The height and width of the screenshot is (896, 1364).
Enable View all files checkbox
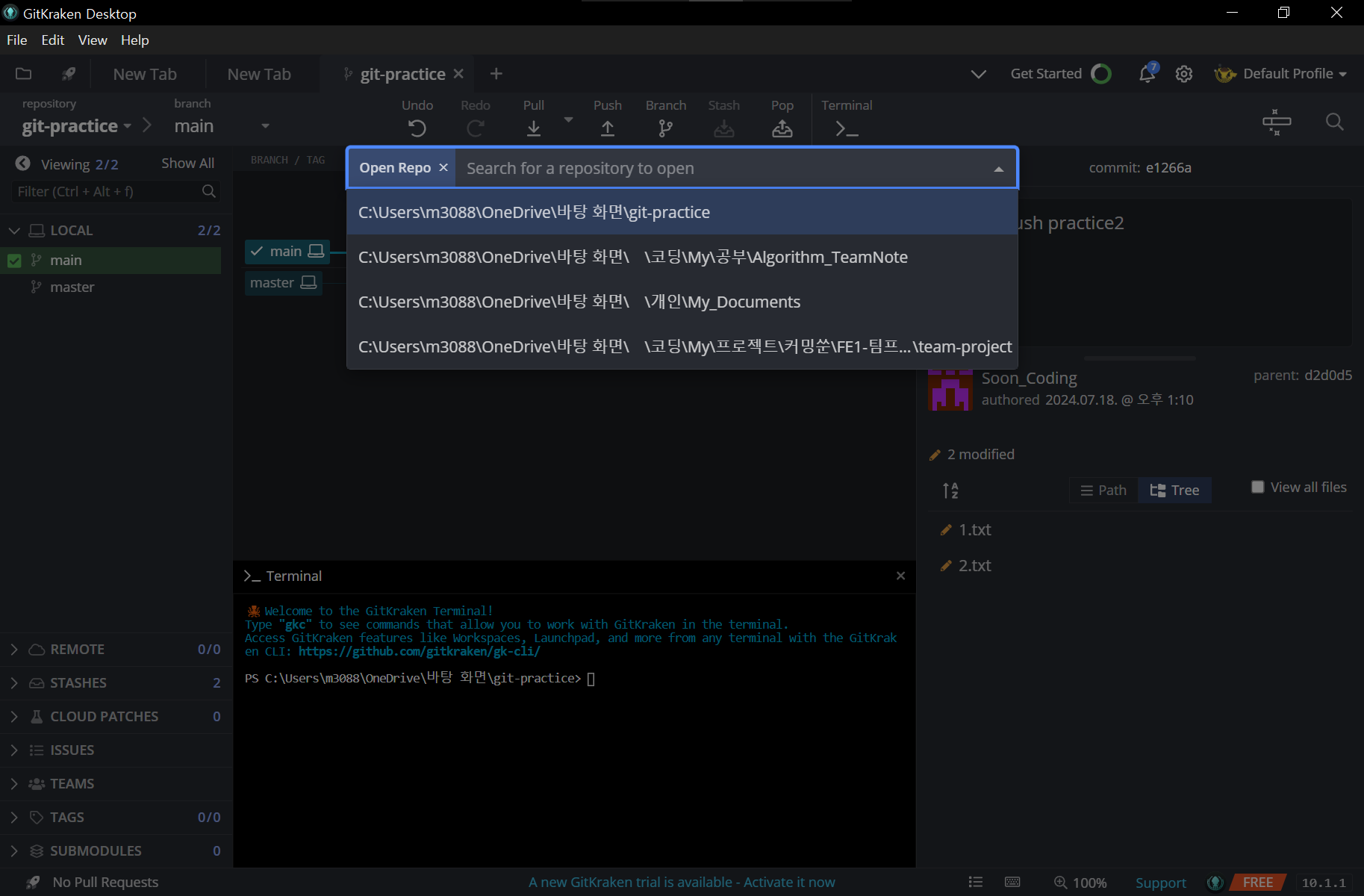[x=1257, y=487]
